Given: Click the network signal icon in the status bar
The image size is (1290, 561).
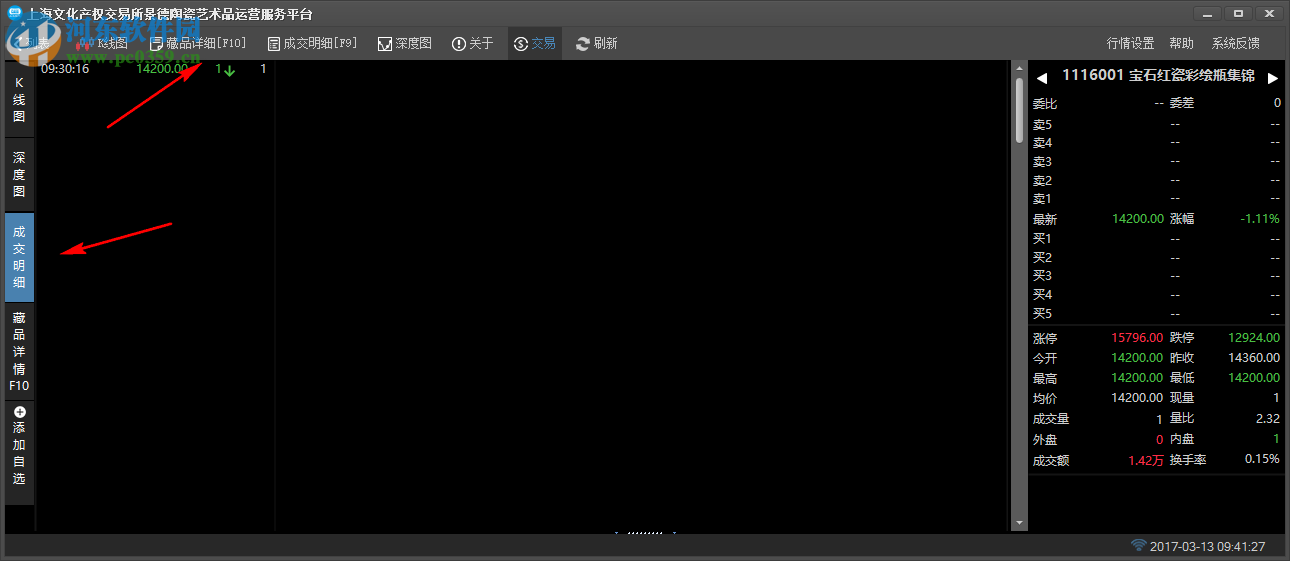Looking at the screenshot, I should 1139,546.
